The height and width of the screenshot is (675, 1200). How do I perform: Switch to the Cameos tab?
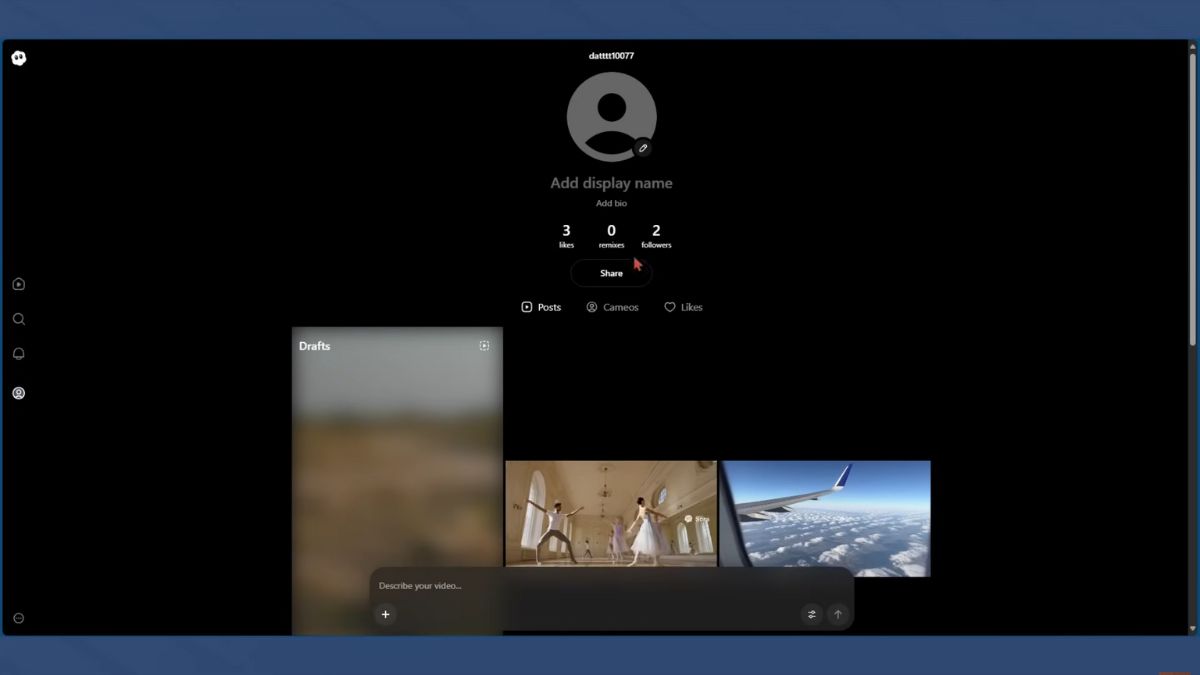click(x=612, y=307)
